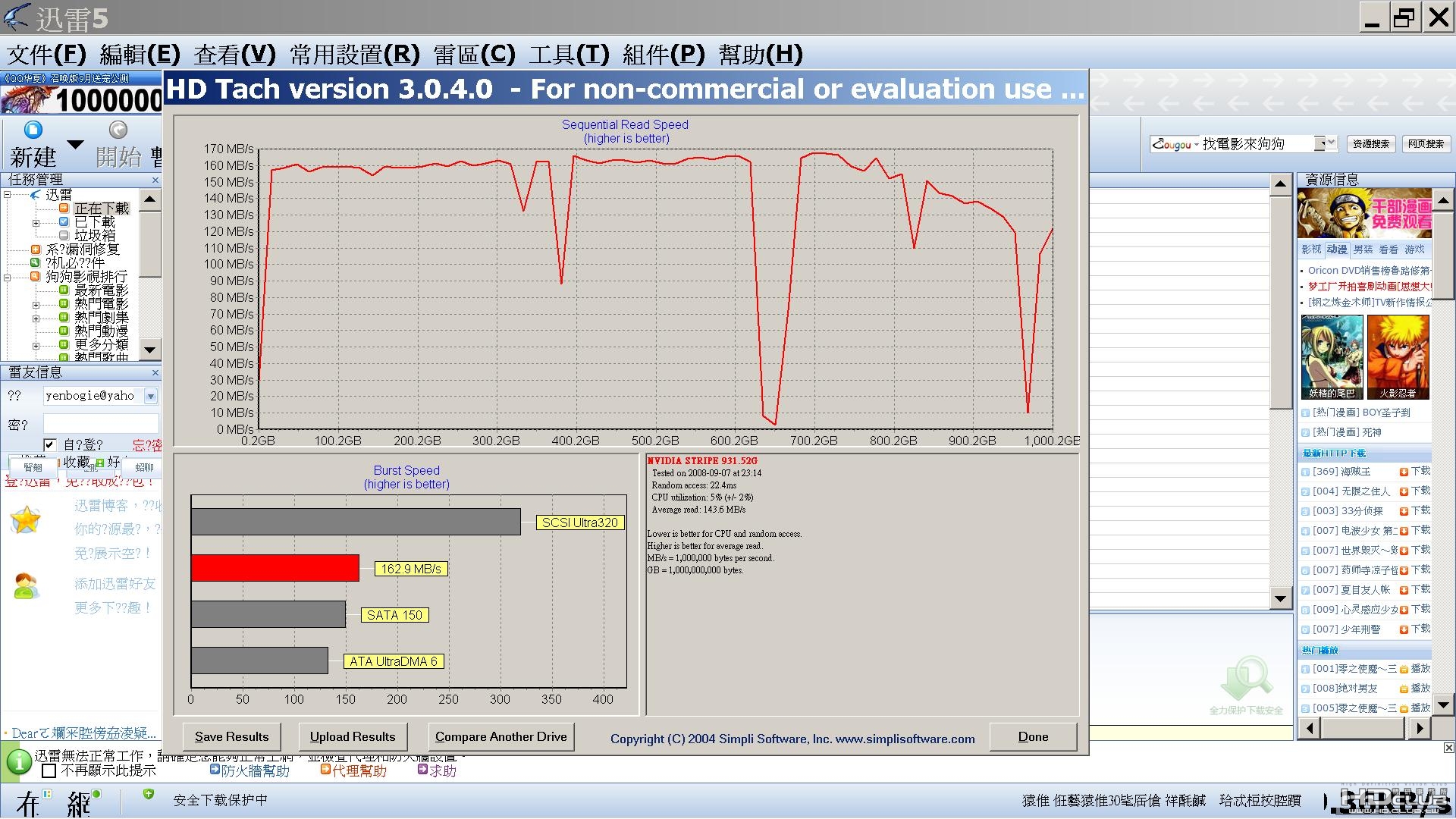This screenshot has height=819, width=1456.
Task: Click the 開始 start download icon
Action: [x=118, y=130]
